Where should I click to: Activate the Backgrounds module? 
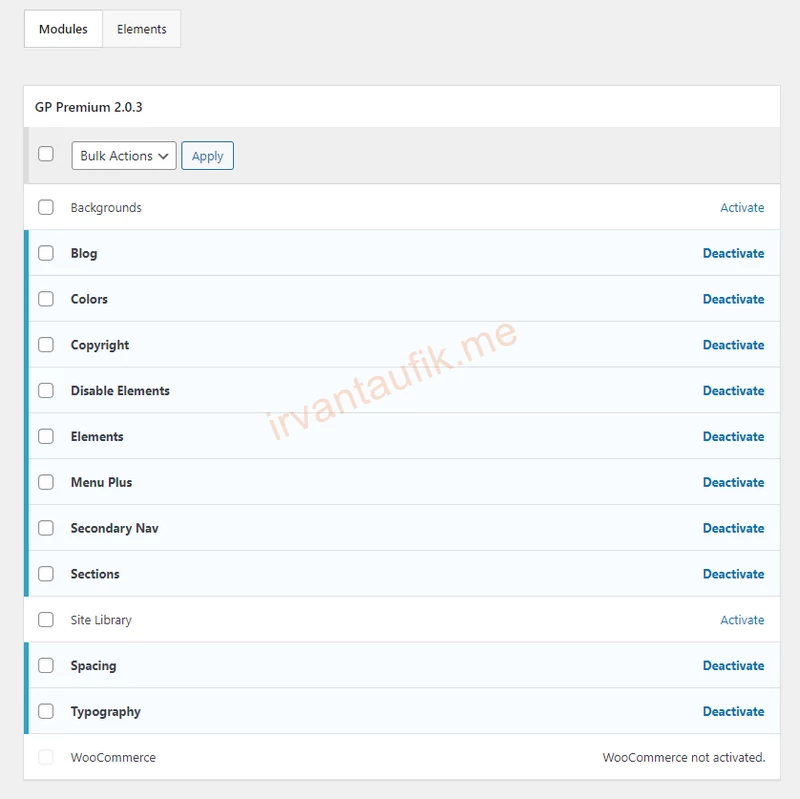click(742, 208)
